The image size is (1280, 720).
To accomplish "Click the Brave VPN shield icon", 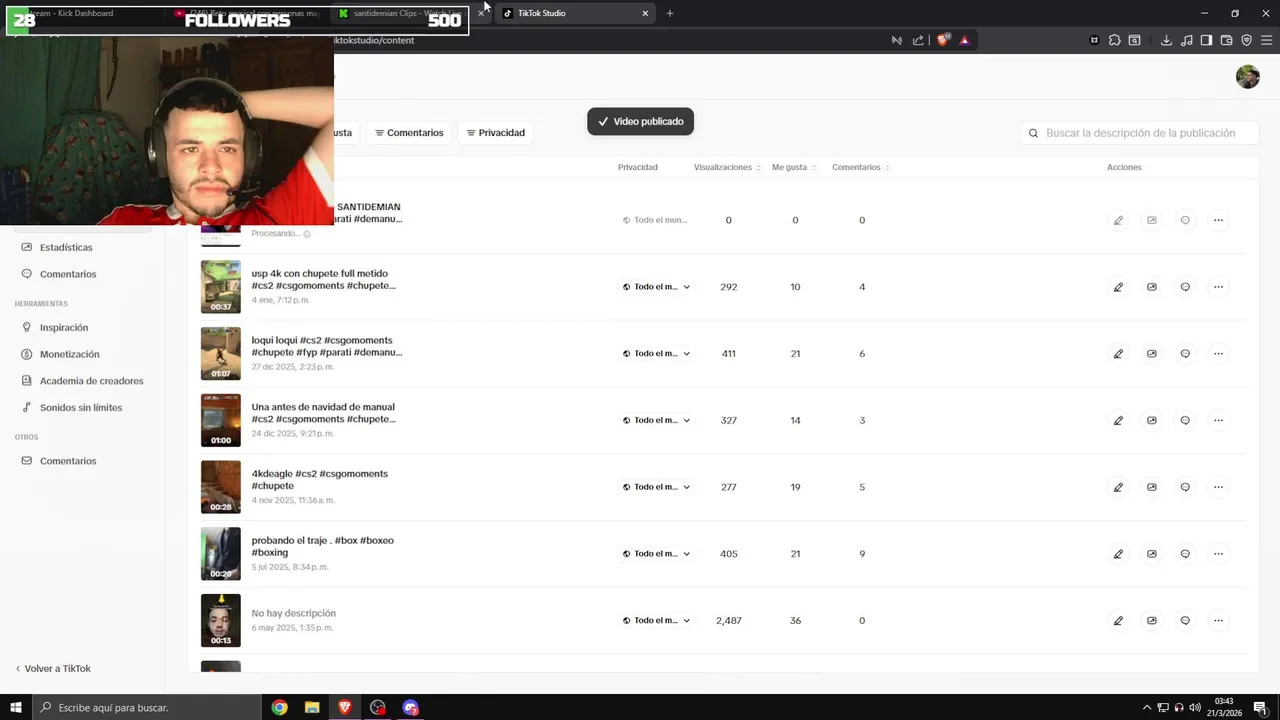I will [1246, 40].
